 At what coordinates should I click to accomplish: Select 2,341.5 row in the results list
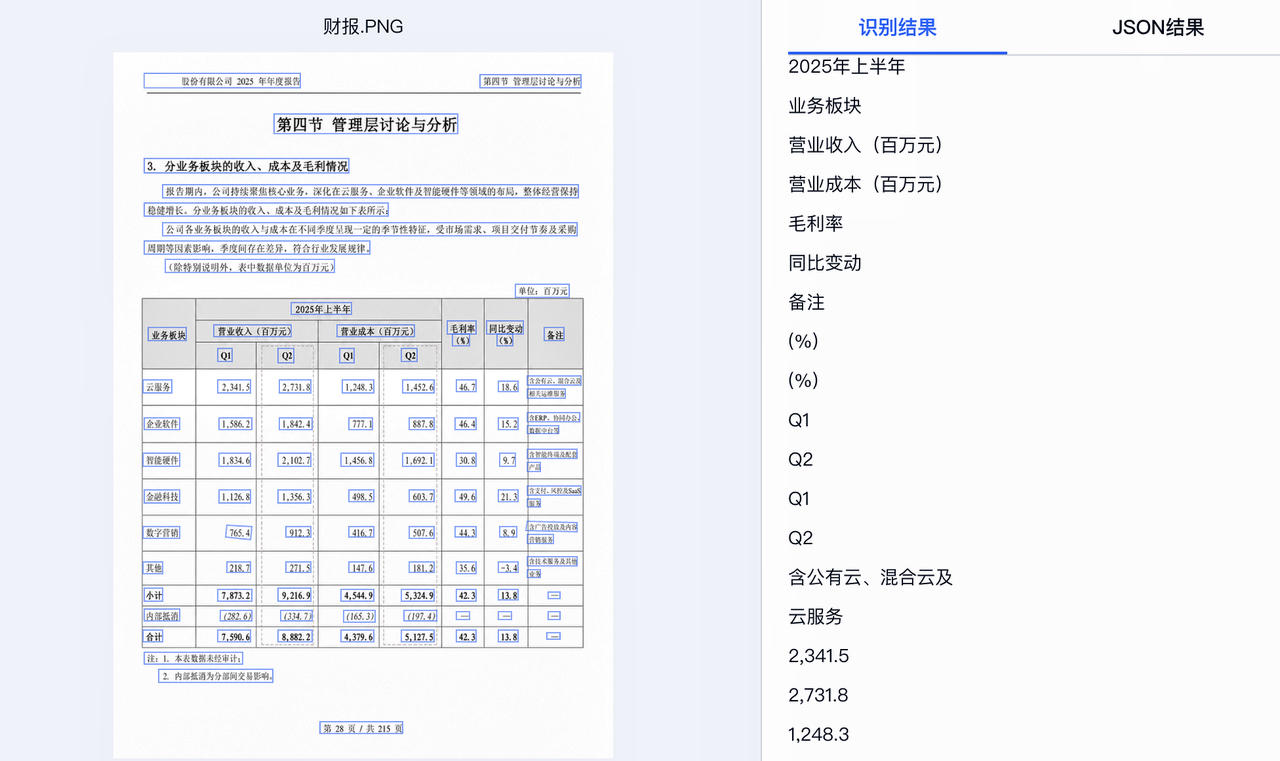point(819,656)
